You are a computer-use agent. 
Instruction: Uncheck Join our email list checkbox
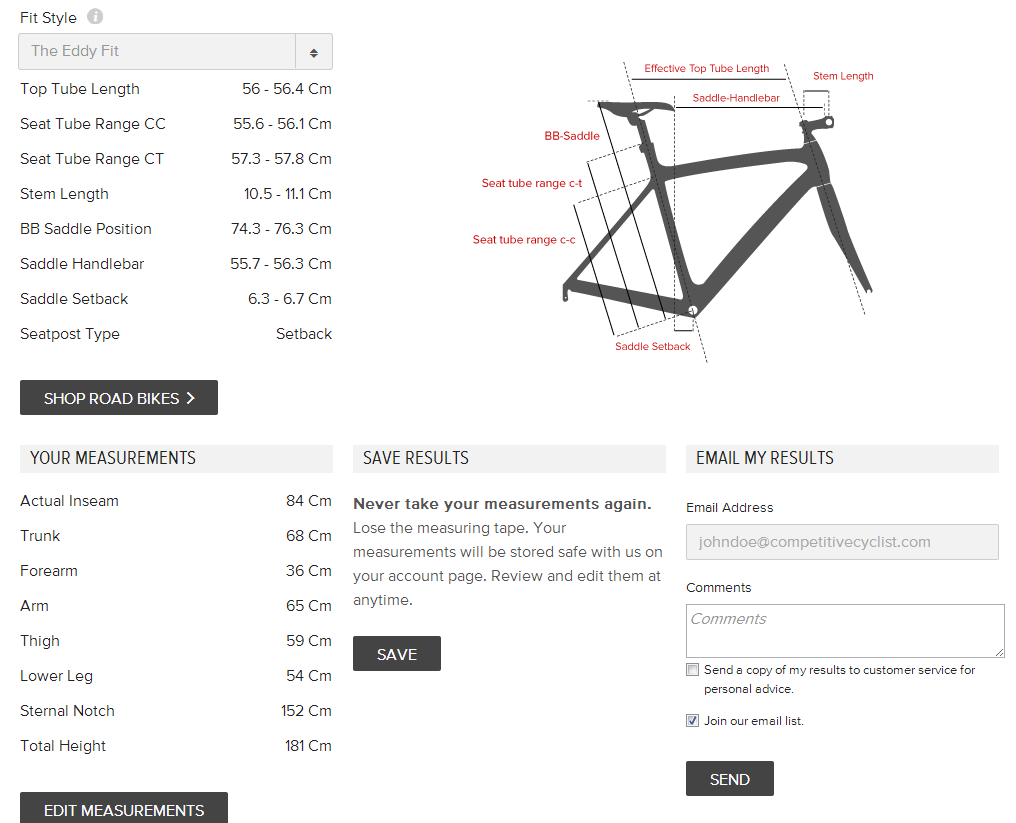(x=693, y=721)
